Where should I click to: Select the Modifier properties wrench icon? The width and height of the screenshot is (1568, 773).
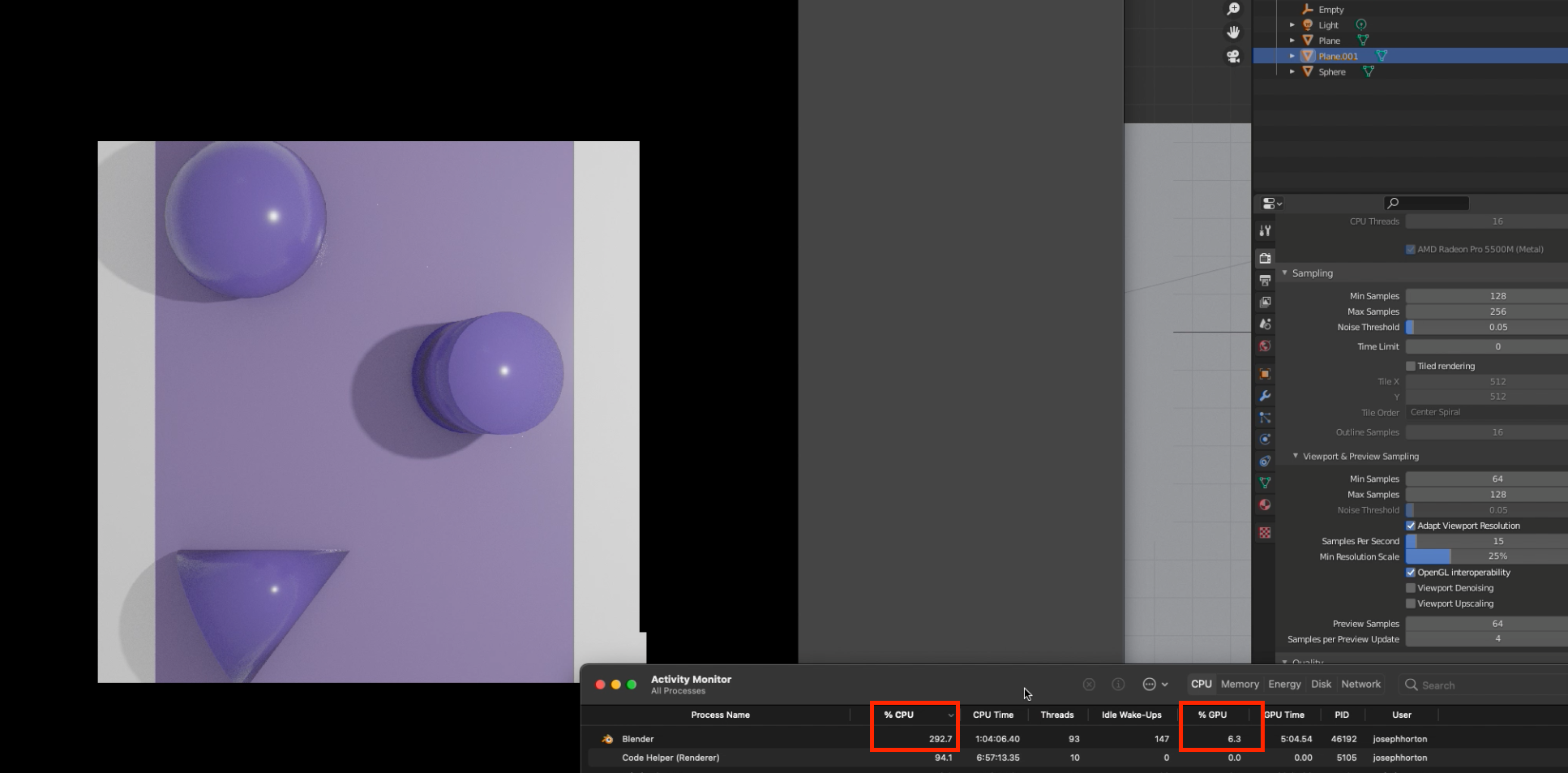pos(1265,395)
